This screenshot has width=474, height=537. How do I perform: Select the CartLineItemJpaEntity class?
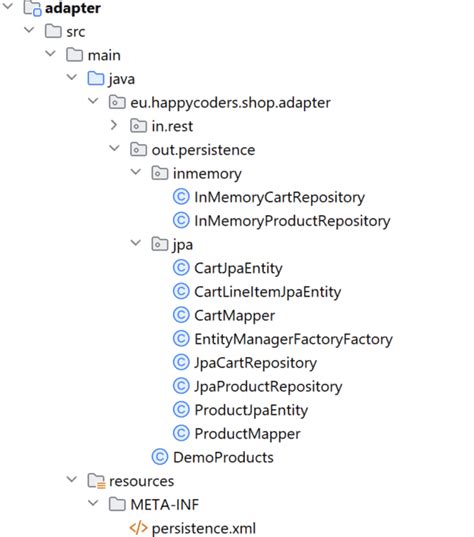tap(267, 292)
